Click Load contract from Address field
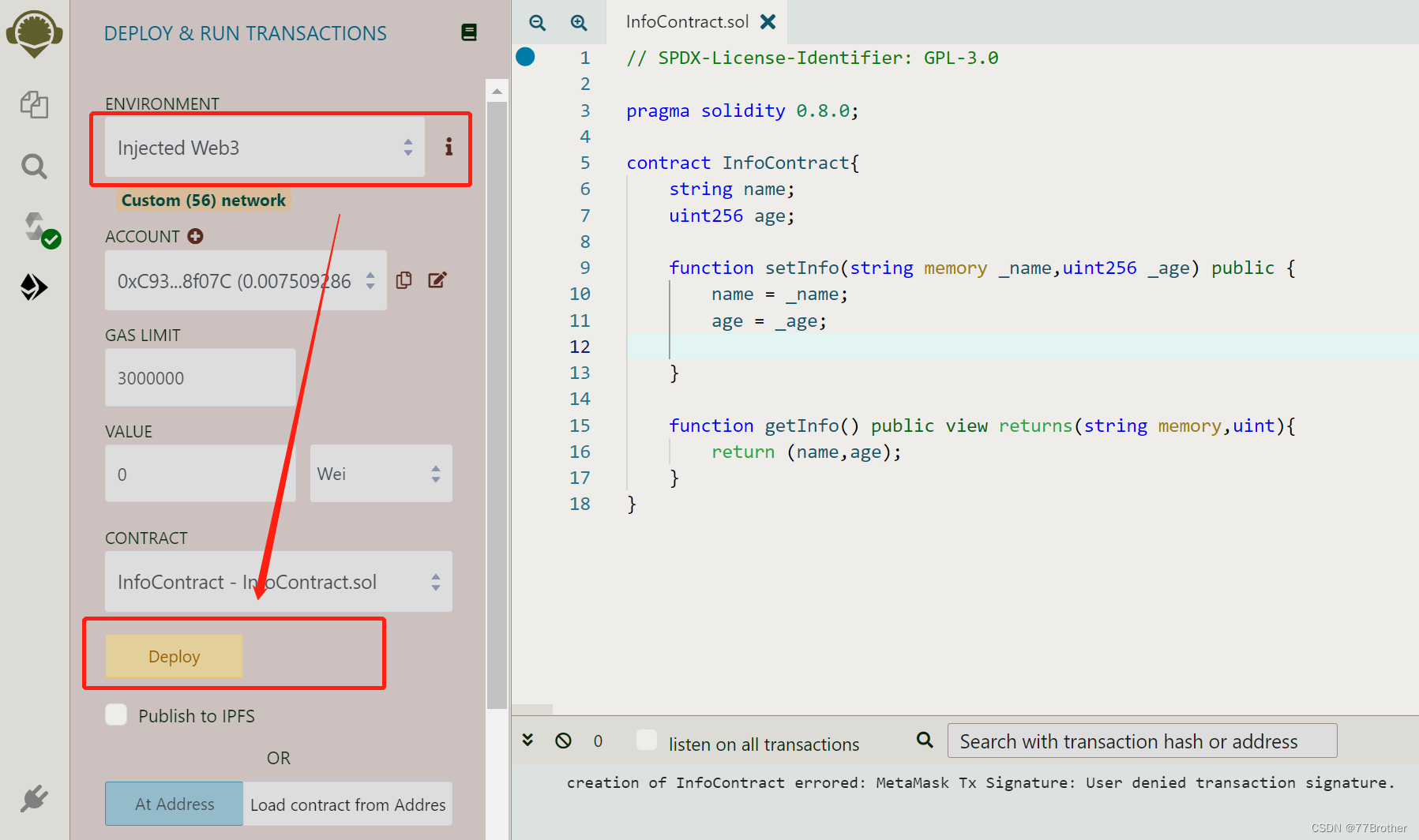The width and height of the screenshot is (1419, 840). click(x=347, y=804)
